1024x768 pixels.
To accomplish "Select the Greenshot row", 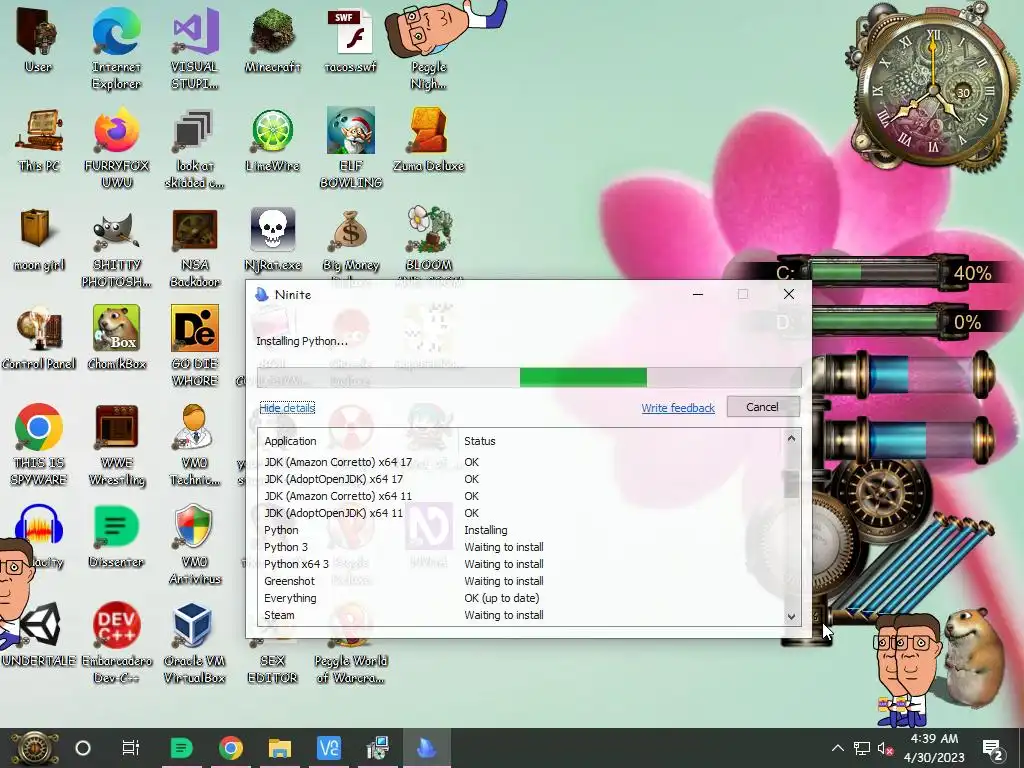I will (522, 581).
